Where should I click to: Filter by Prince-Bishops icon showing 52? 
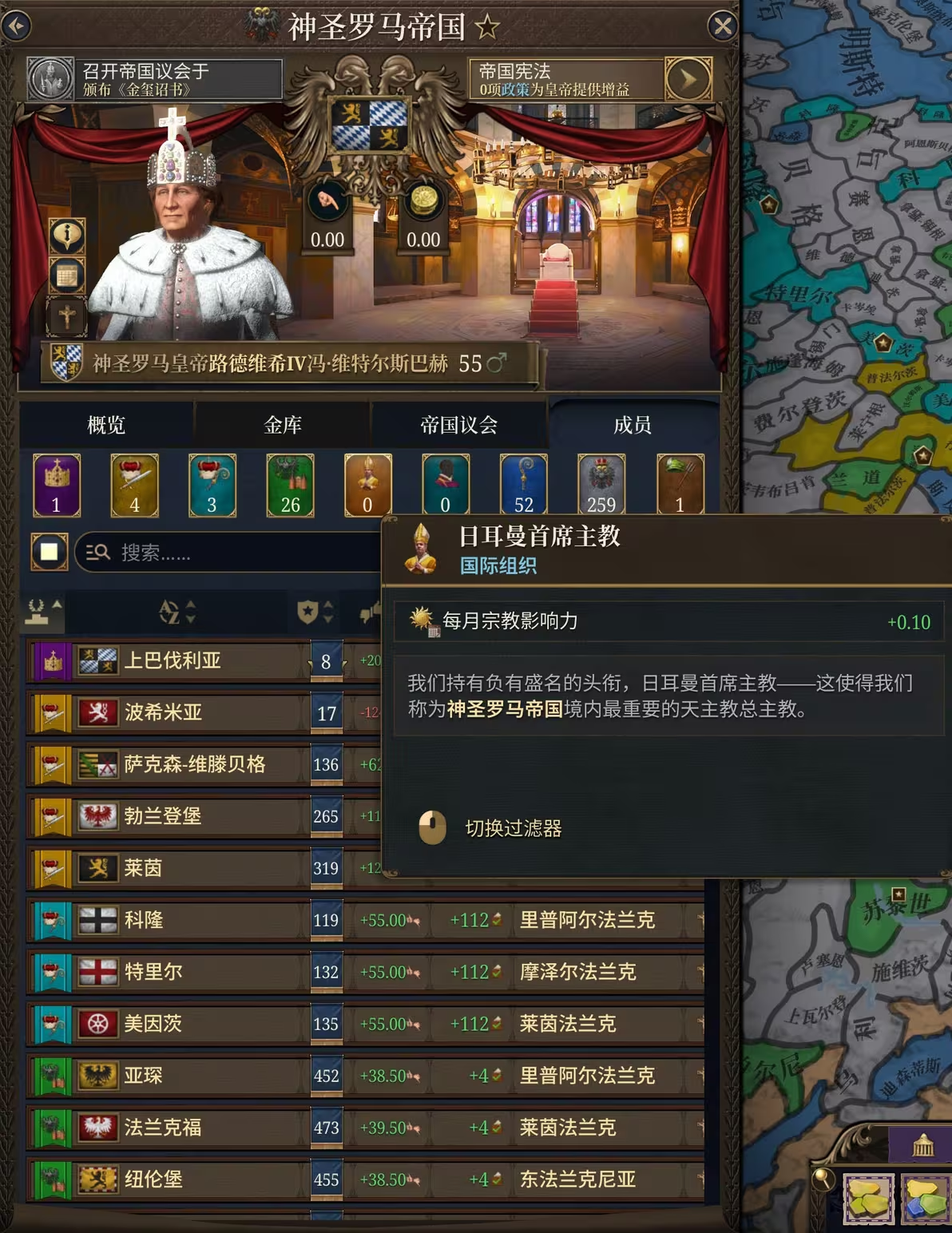pos(523,485)
